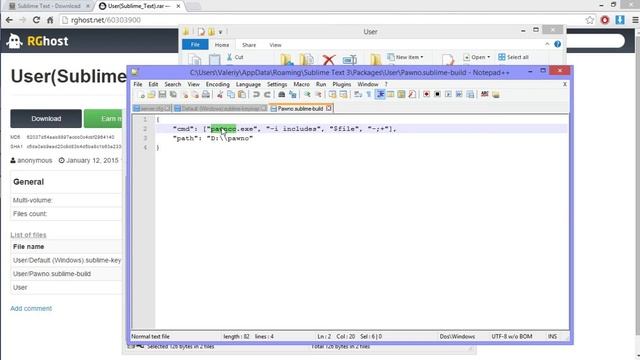640x360 pixels.
Task: Click the Share tab in Explorer ribbon
Action: point(249,45)
